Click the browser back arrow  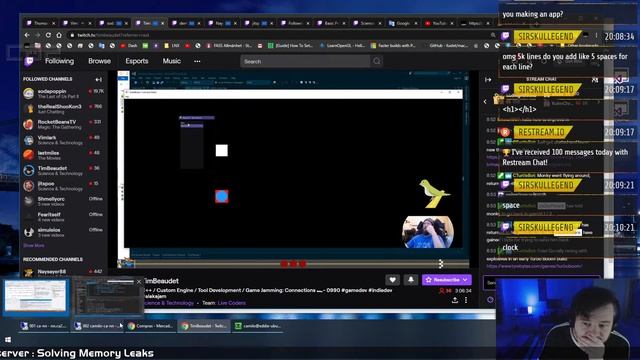coord(27,35)
